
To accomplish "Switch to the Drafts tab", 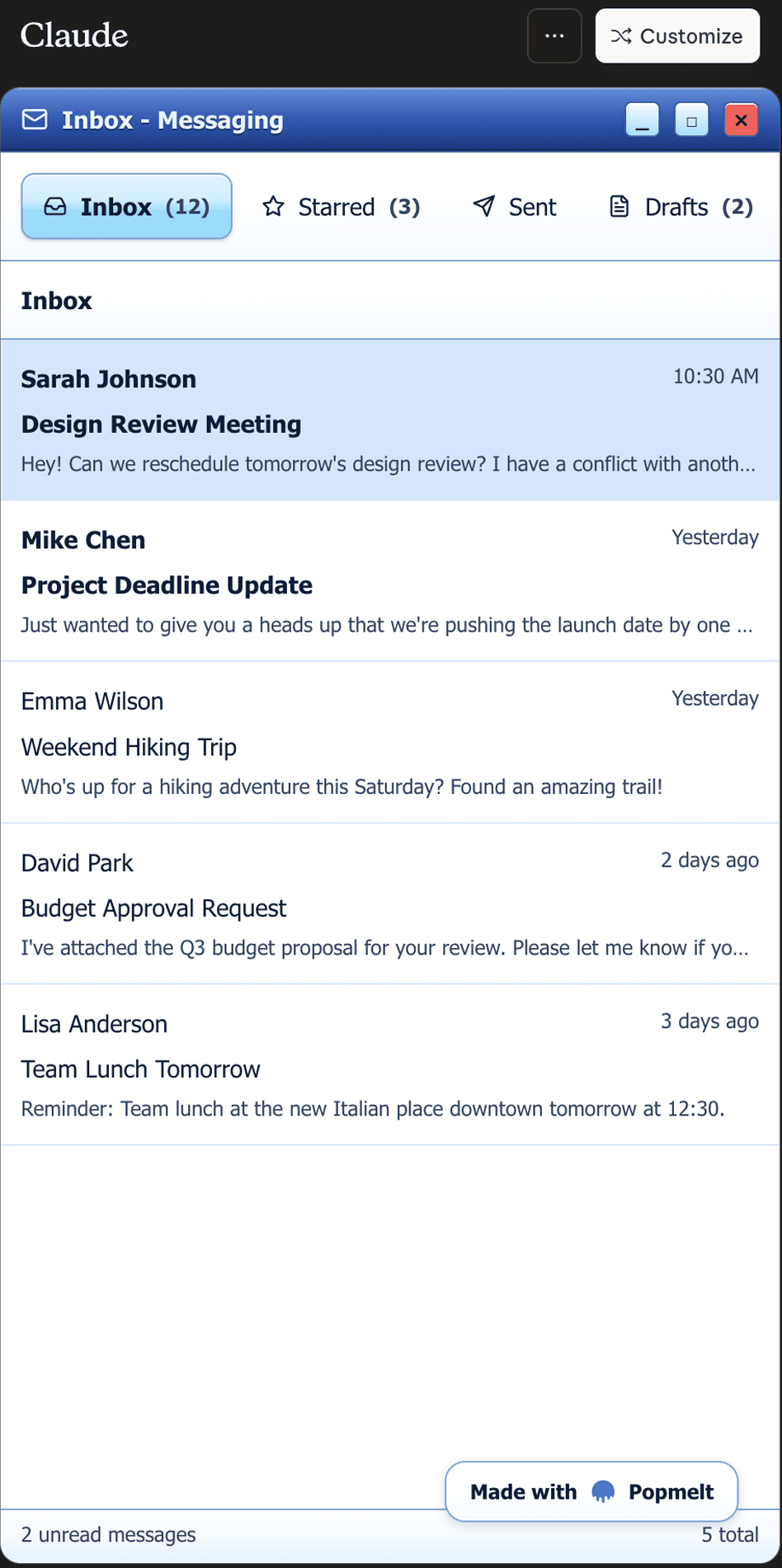I will click(681, 206).
